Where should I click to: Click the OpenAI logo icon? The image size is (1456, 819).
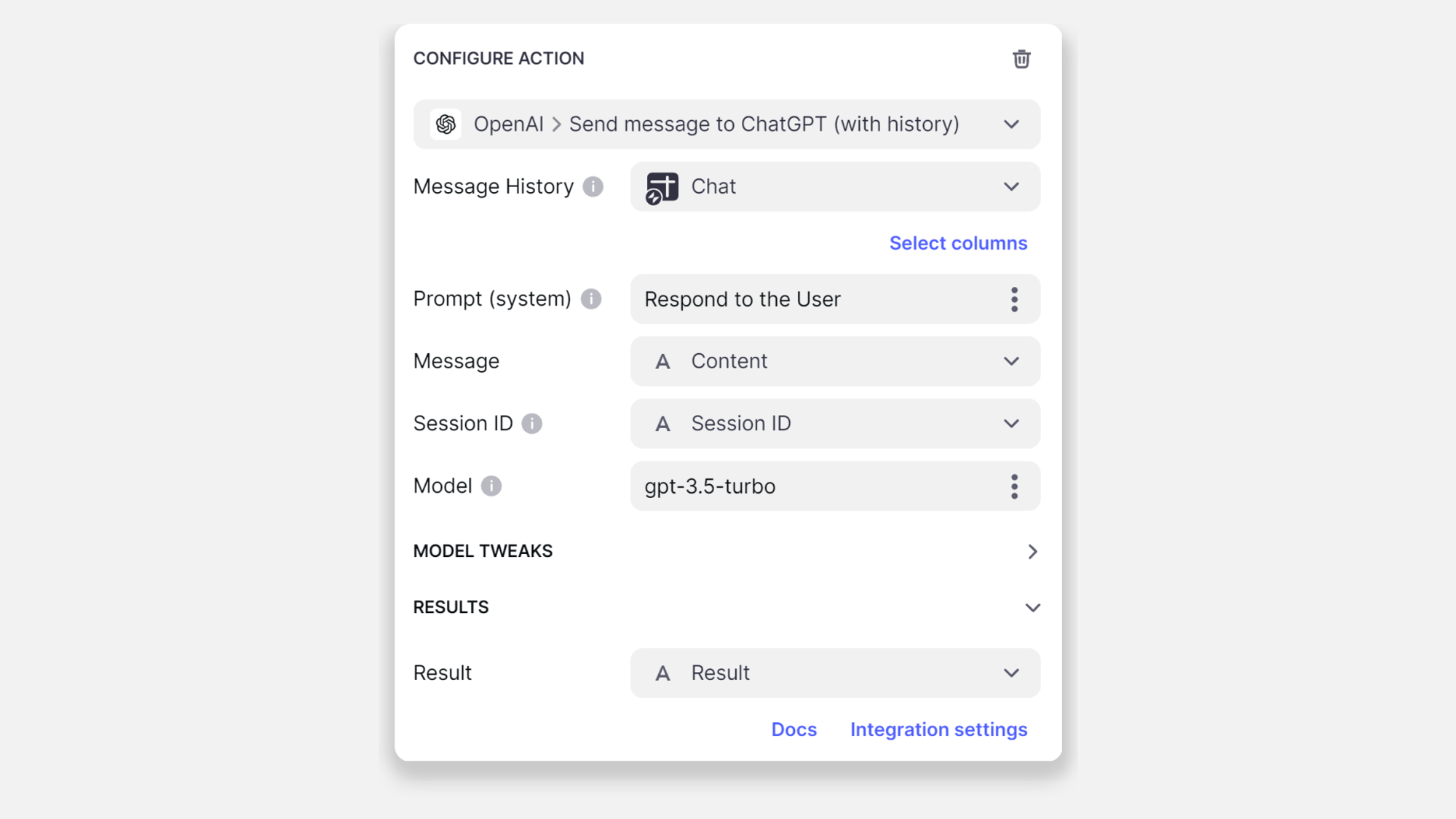point(446,124)
